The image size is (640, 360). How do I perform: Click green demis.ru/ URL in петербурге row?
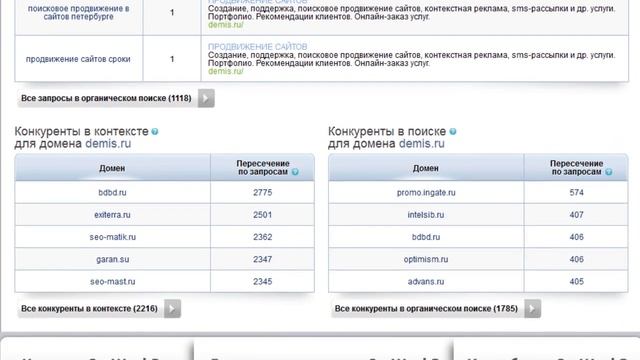click(226, 24)
